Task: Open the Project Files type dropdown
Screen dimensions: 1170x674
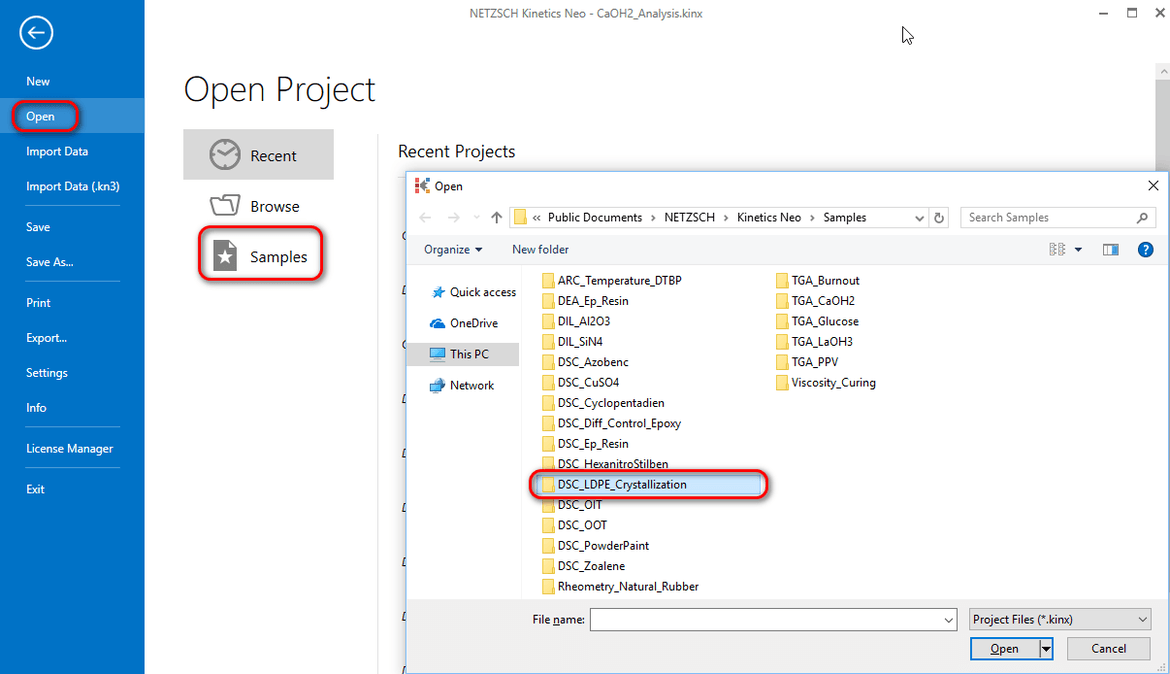Action: pos(1060,620)
